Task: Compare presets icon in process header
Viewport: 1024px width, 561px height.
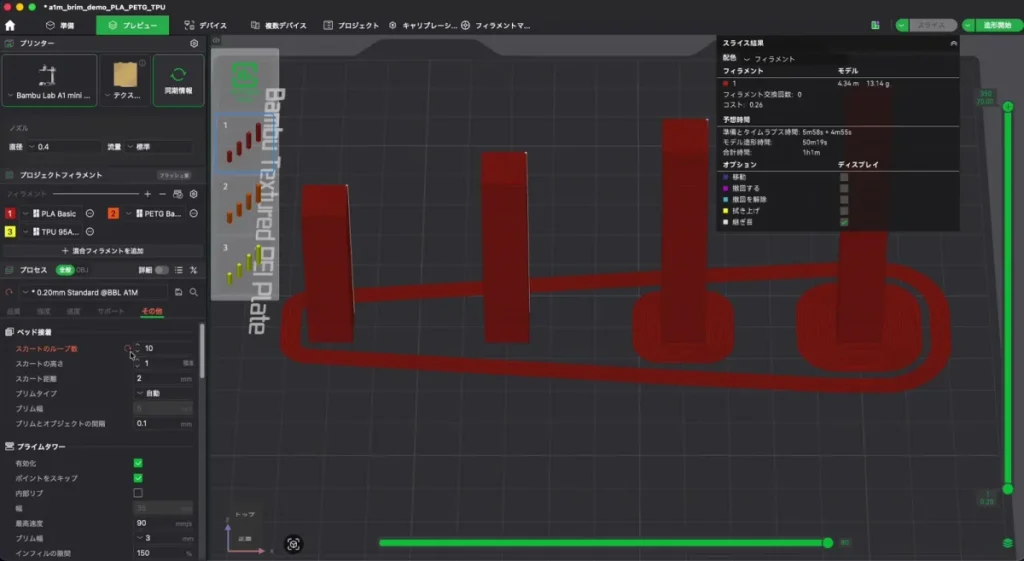Action: click(193, 270)
